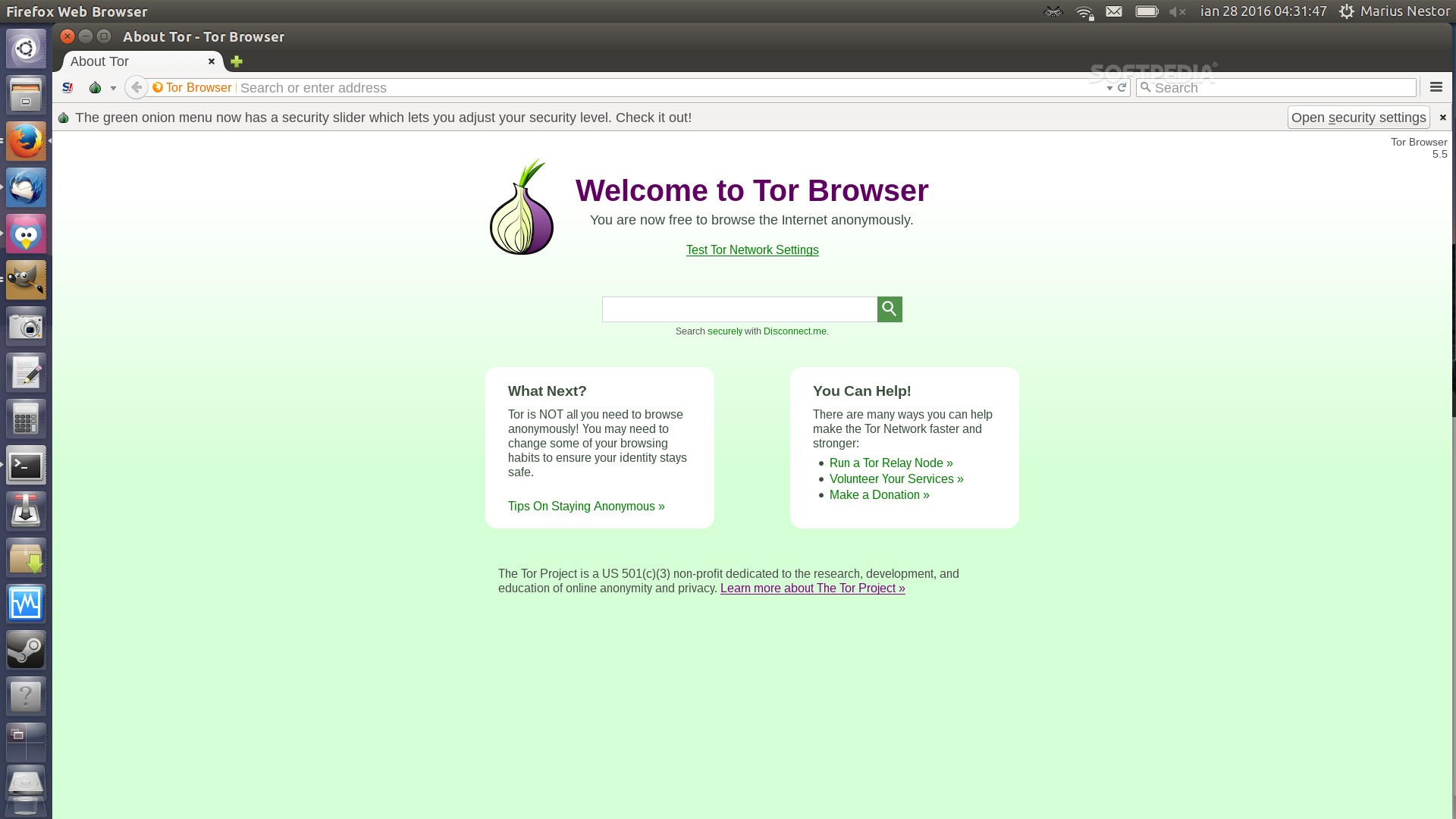Screen dimensions: 1456x819
Task: Open security settings via notification bar
Action: pos(1357,117)
